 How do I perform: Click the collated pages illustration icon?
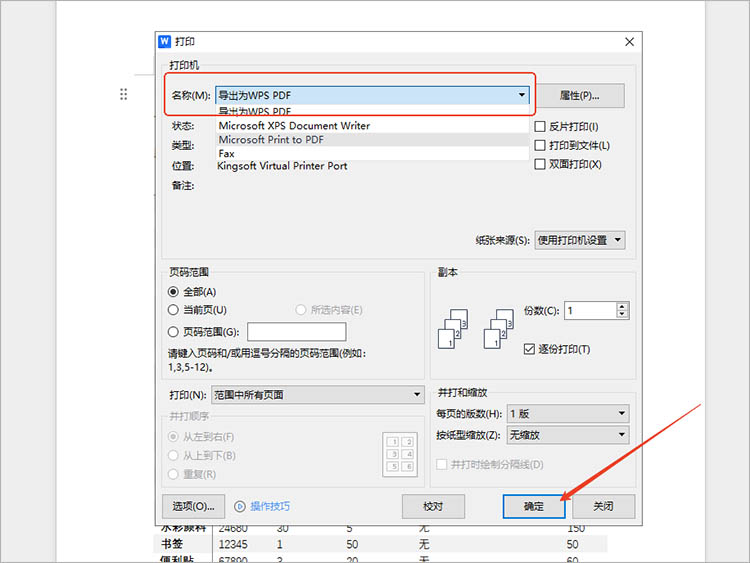click(453, 329)
